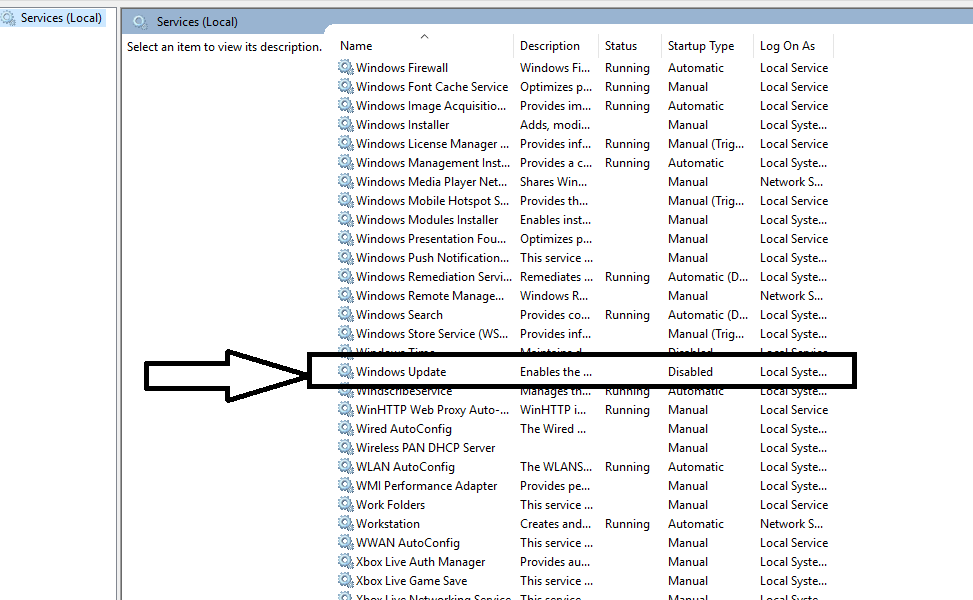Click the gear icon next to Workstation
The width and height of the screenshot is (973, 600).
[x=346, y=524]
